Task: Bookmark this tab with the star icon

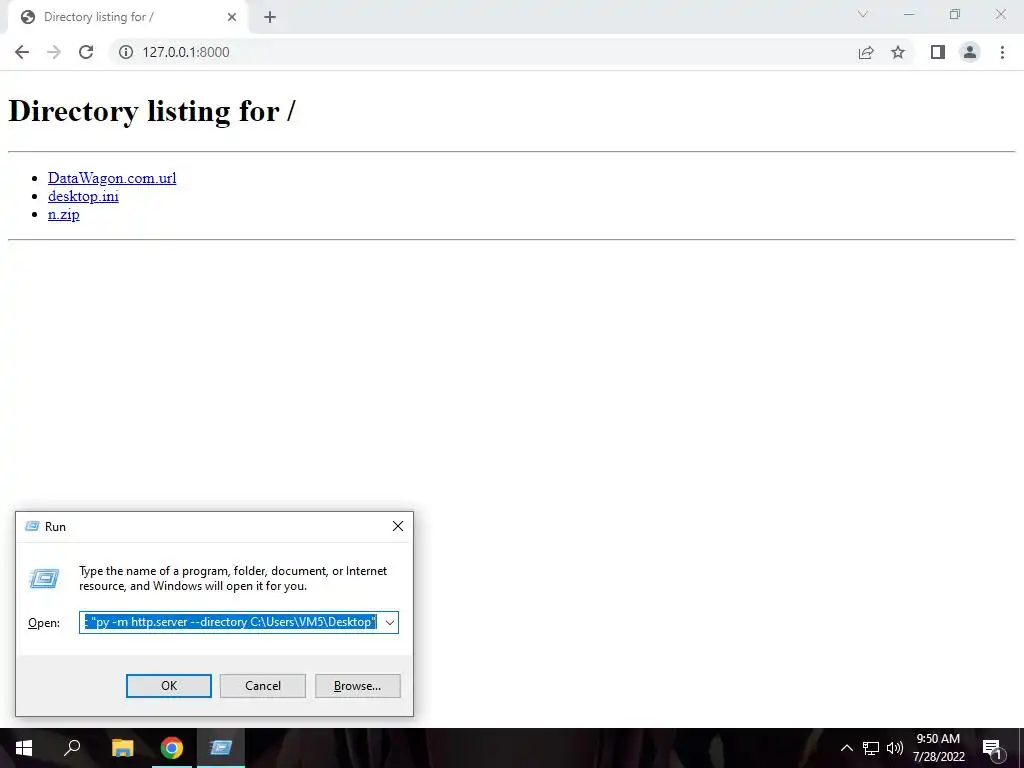Action: point(899,52)
